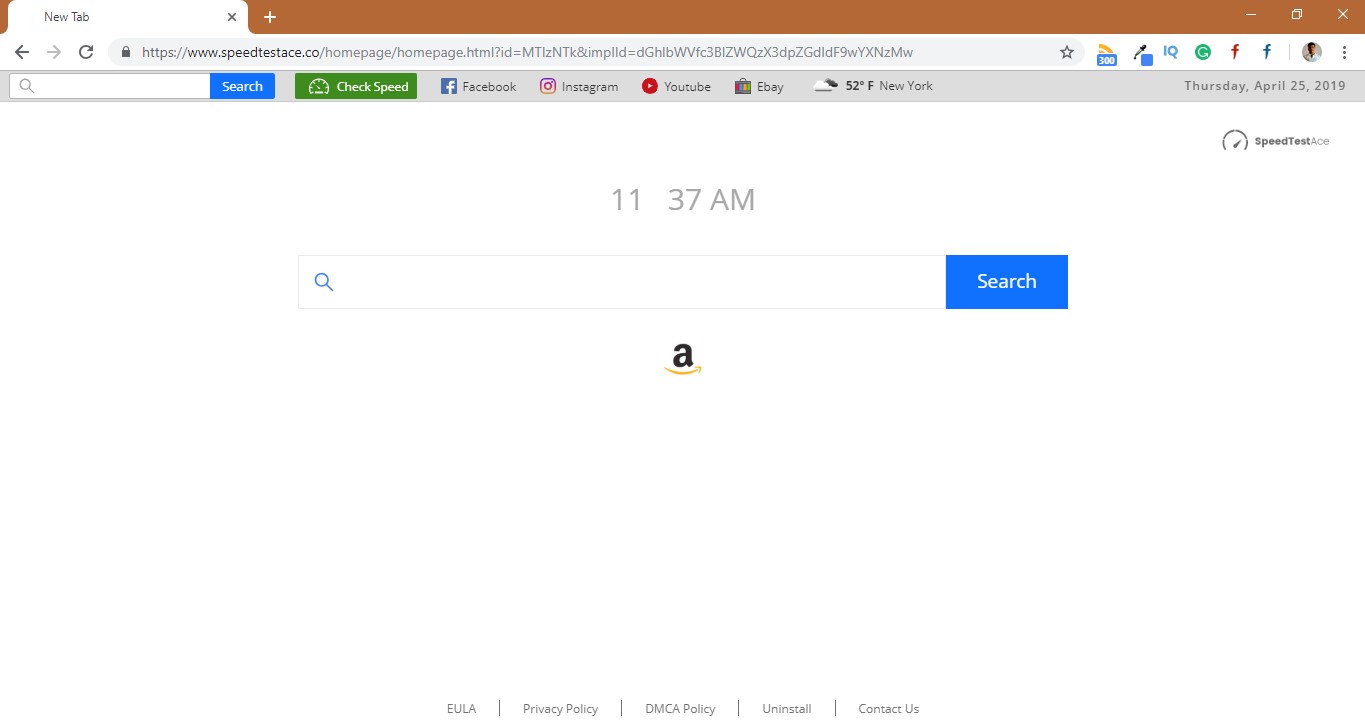Bookmark the page with the star icon

pyautogui.click(x=1066, y=51)
